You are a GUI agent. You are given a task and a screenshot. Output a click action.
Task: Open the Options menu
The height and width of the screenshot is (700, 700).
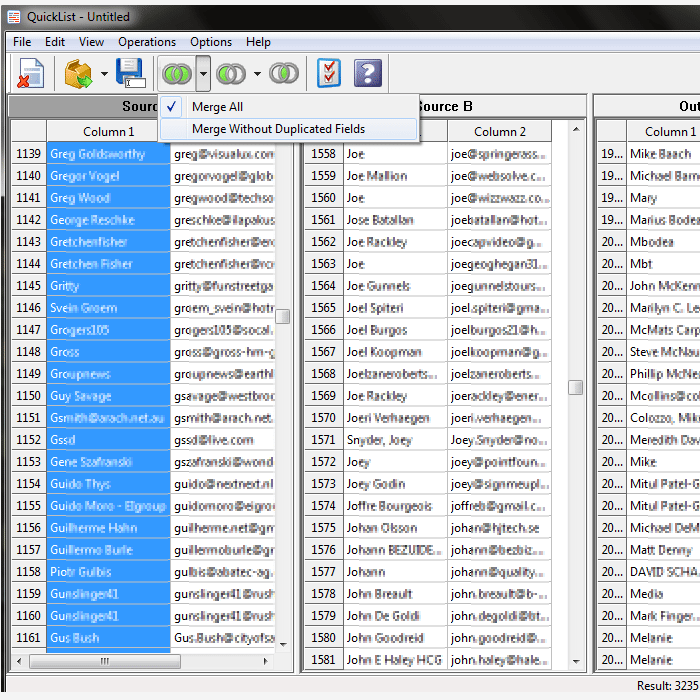tap(211, 42)
